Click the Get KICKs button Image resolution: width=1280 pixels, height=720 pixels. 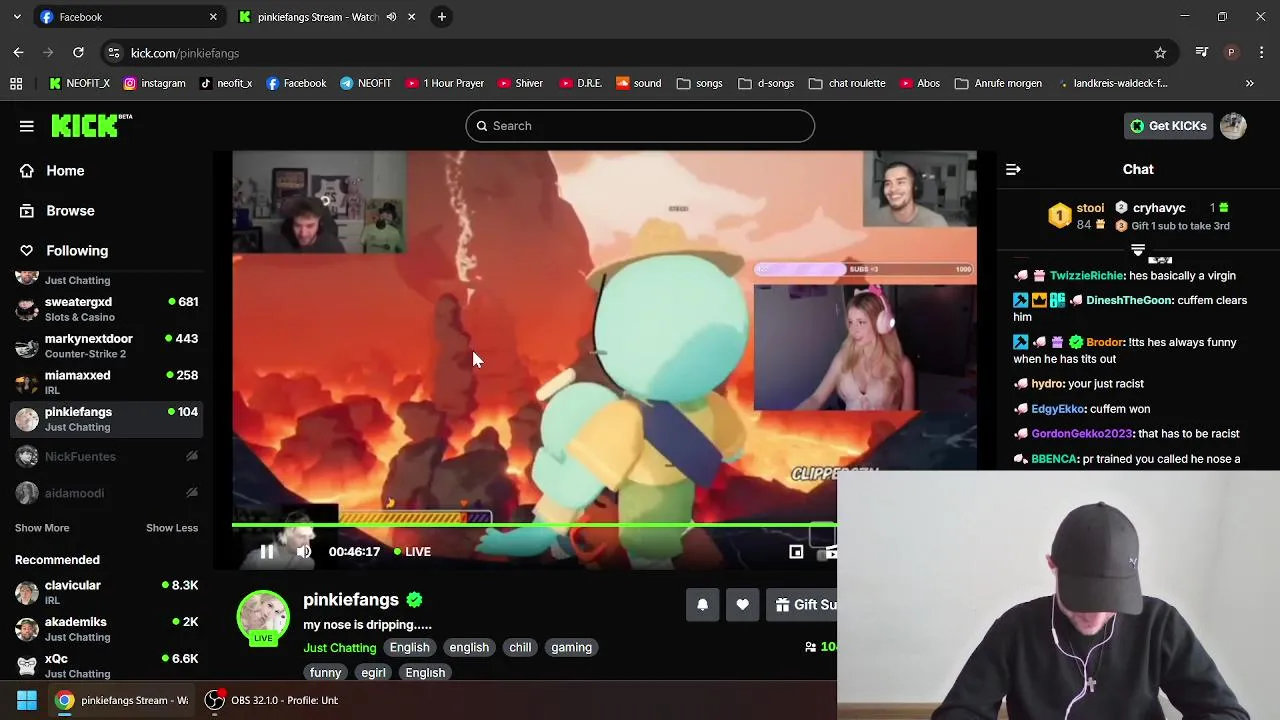click(x=1168, y=126)
